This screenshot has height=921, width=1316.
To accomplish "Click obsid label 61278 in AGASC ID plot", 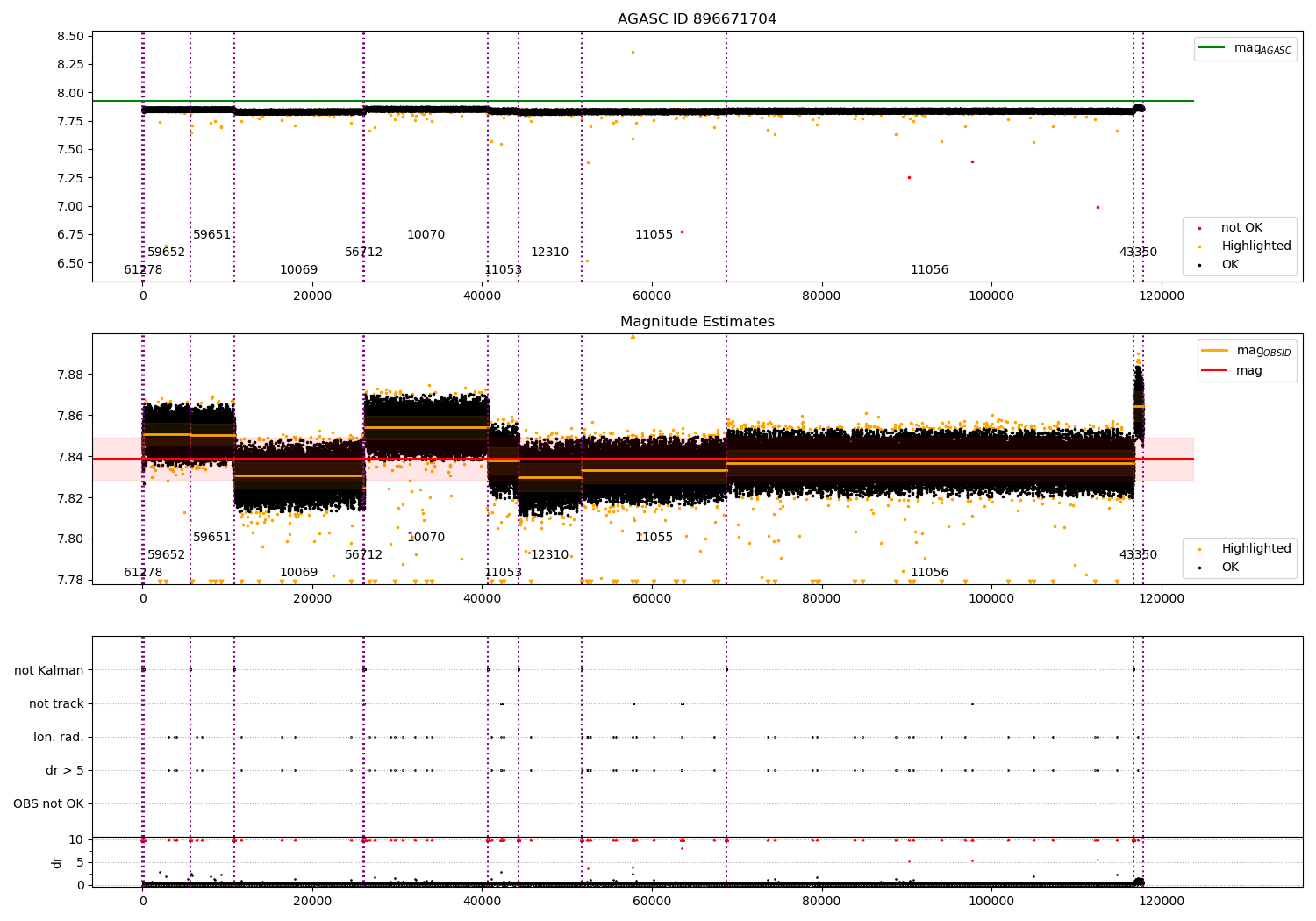I will point(143,270).
